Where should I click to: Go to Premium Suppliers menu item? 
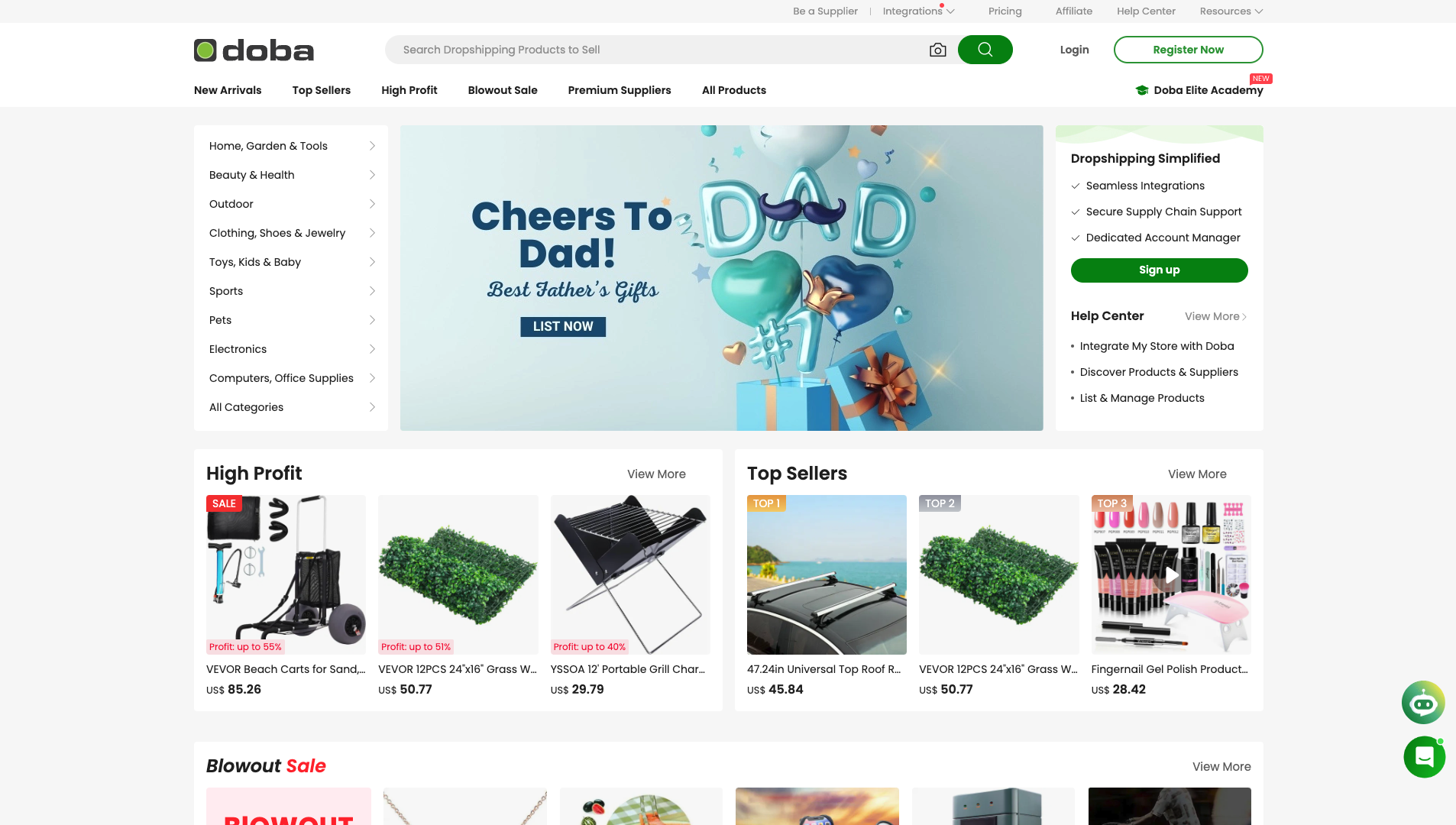(x=620, y=90)
